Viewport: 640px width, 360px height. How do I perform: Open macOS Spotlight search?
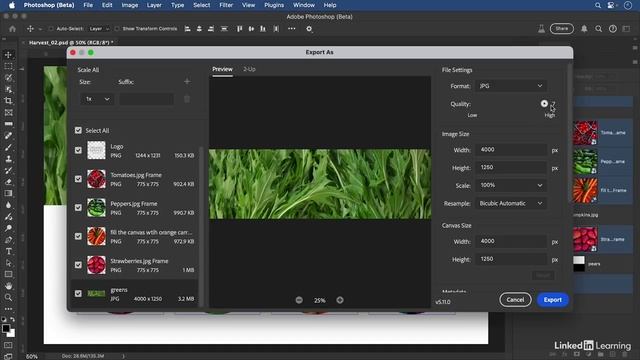pyautogui.click(x=598, y=5)
